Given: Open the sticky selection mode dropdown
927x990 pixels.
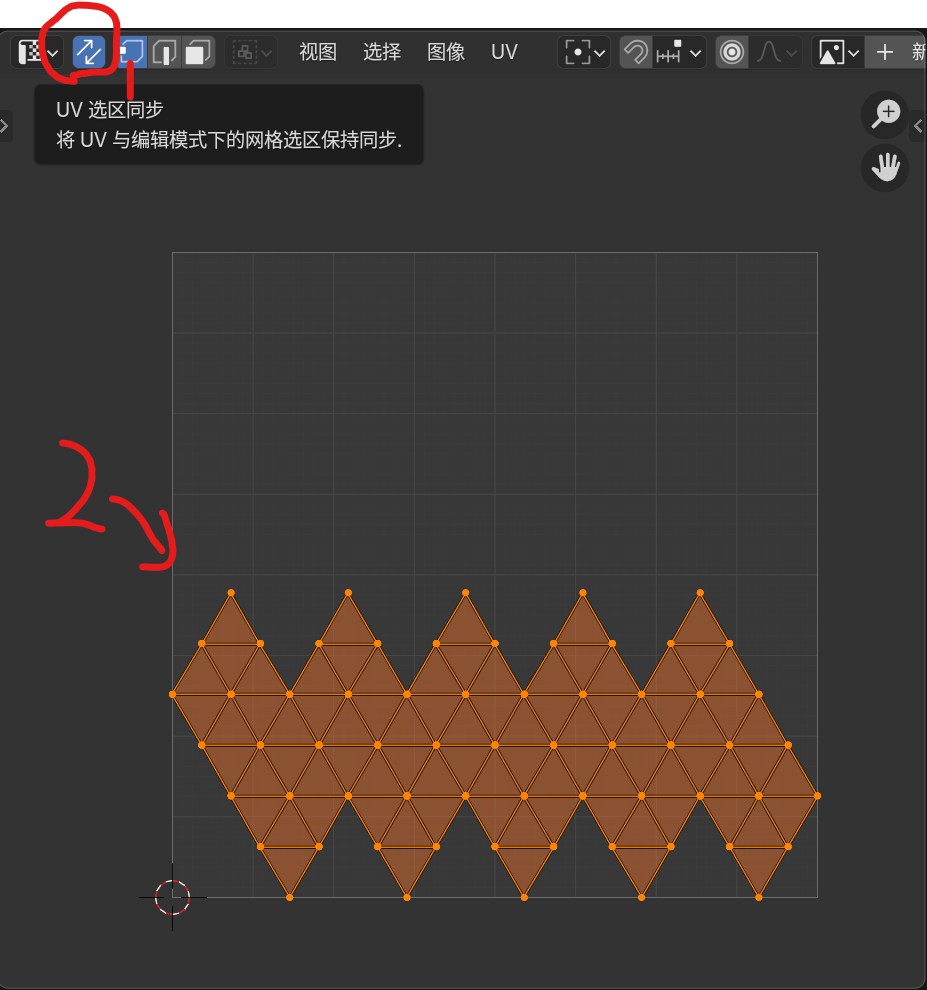Looking at the screenshot, I should [251, 52].
